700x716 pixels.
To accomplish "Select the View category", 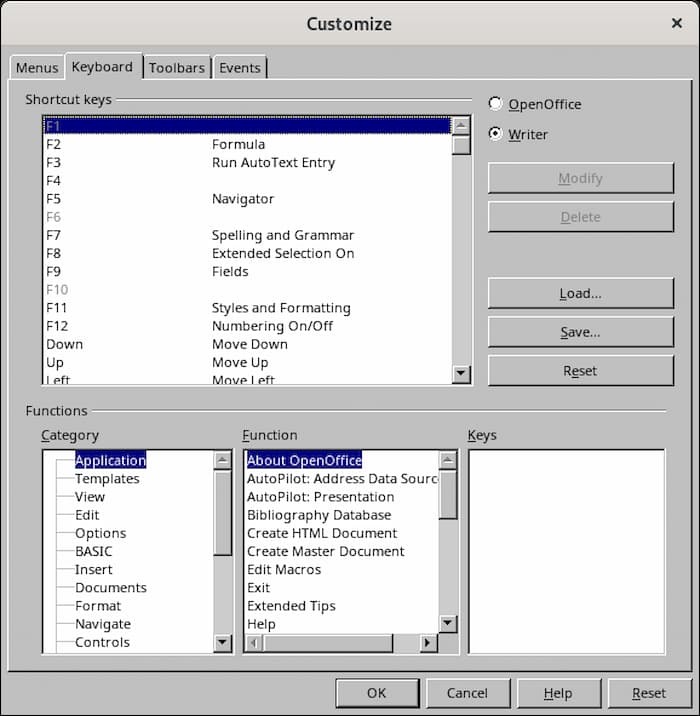I will 90,497.
